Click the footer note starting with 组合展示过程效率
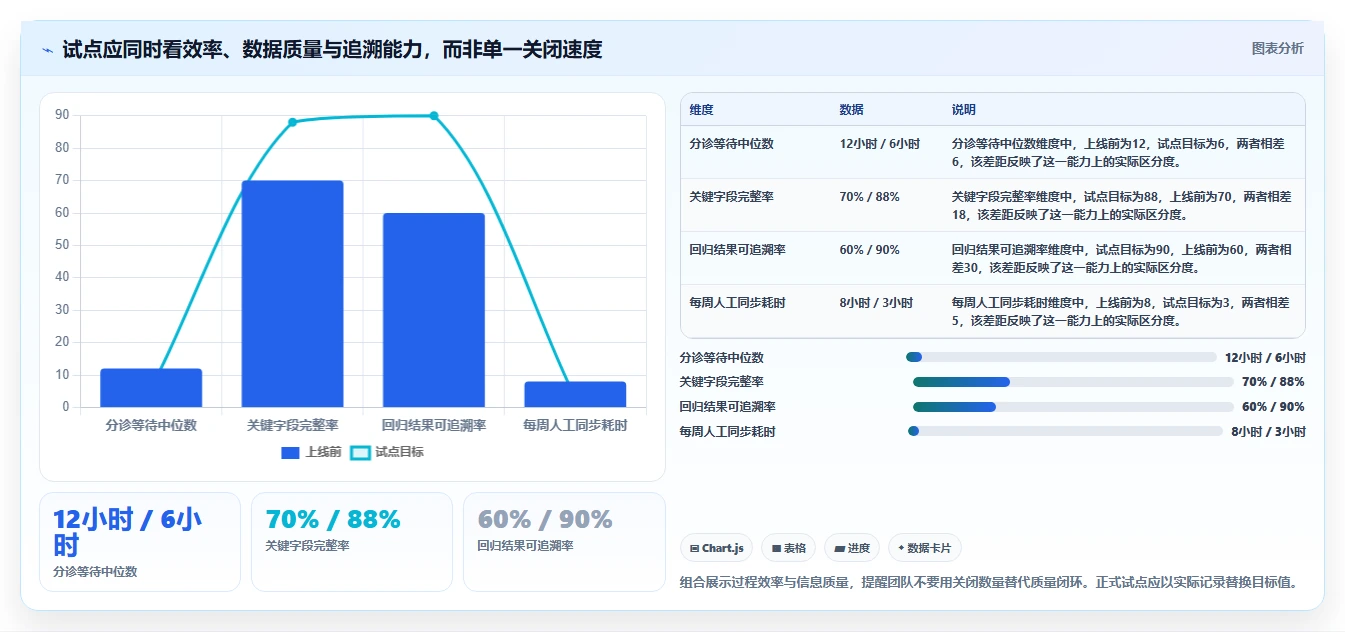 coord(988,582)
